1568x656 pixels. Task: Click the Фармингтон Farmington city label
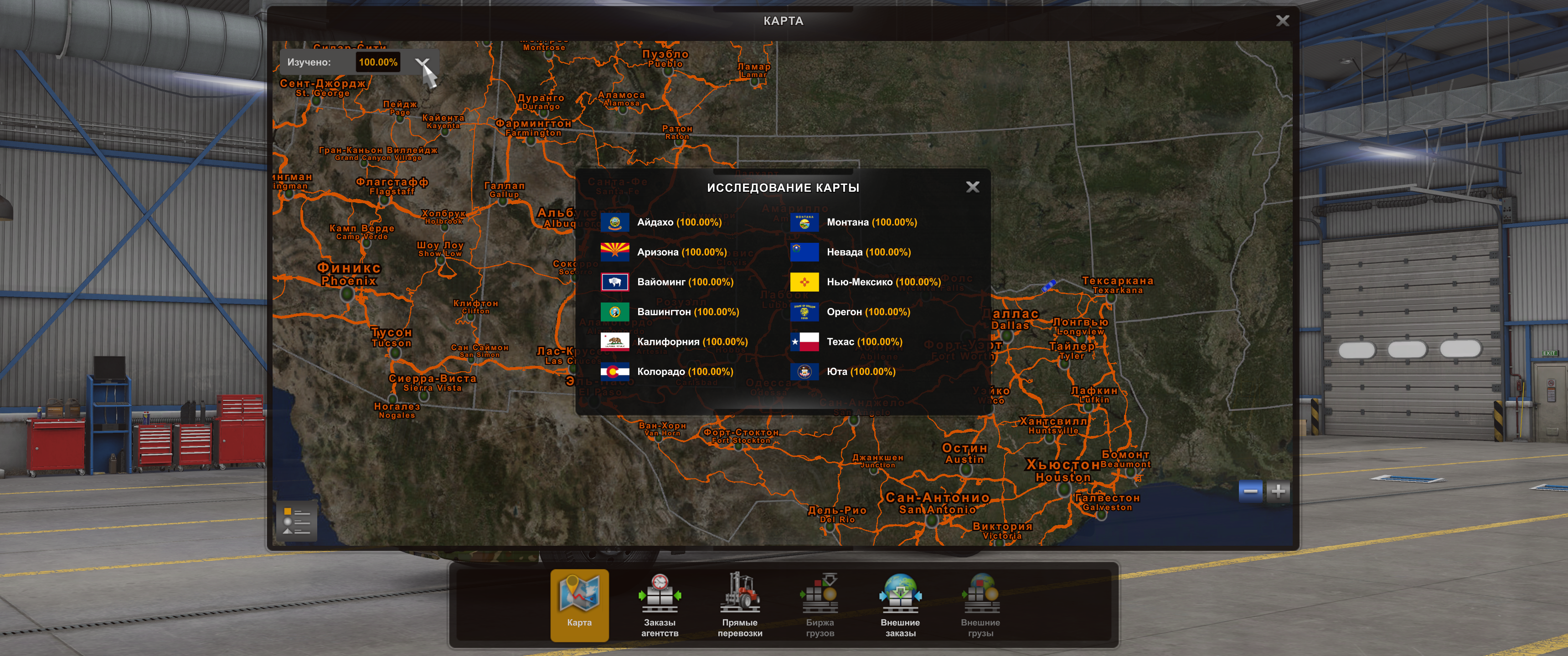pos(533,128)
